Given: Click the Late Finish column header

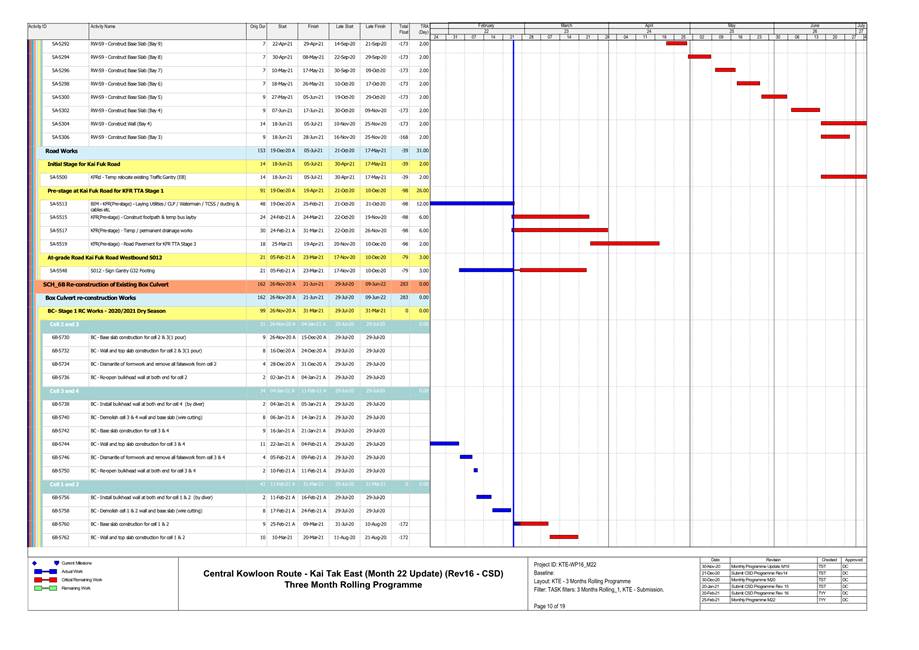Looking at the screenshot, I should tap(376, 27).
